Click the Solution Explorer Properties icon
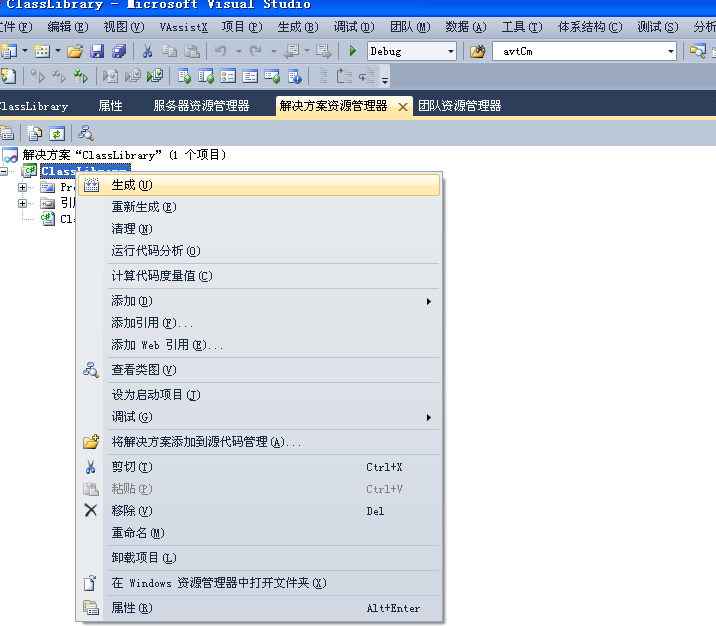Screen dimensions: 716x627 pyautogui.click(x=7, y=133)
